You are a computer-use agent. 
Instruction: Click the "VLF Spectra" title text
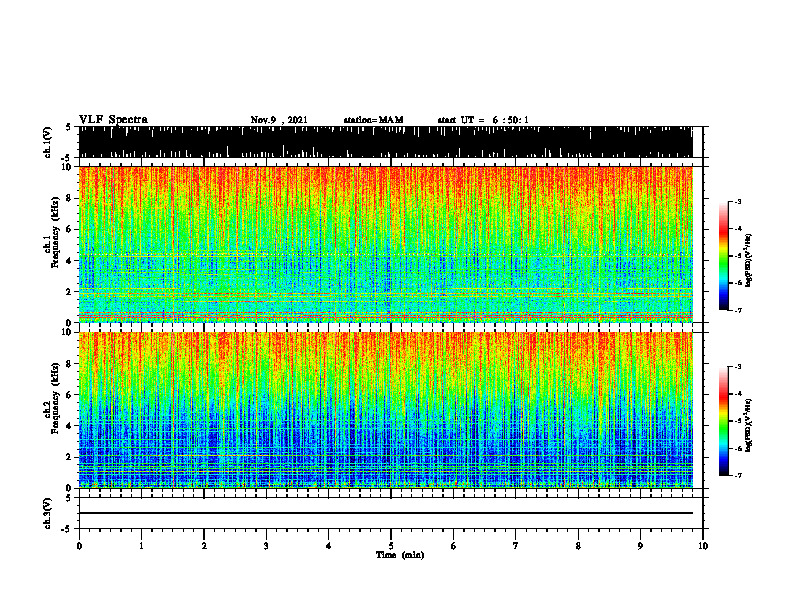113,120
